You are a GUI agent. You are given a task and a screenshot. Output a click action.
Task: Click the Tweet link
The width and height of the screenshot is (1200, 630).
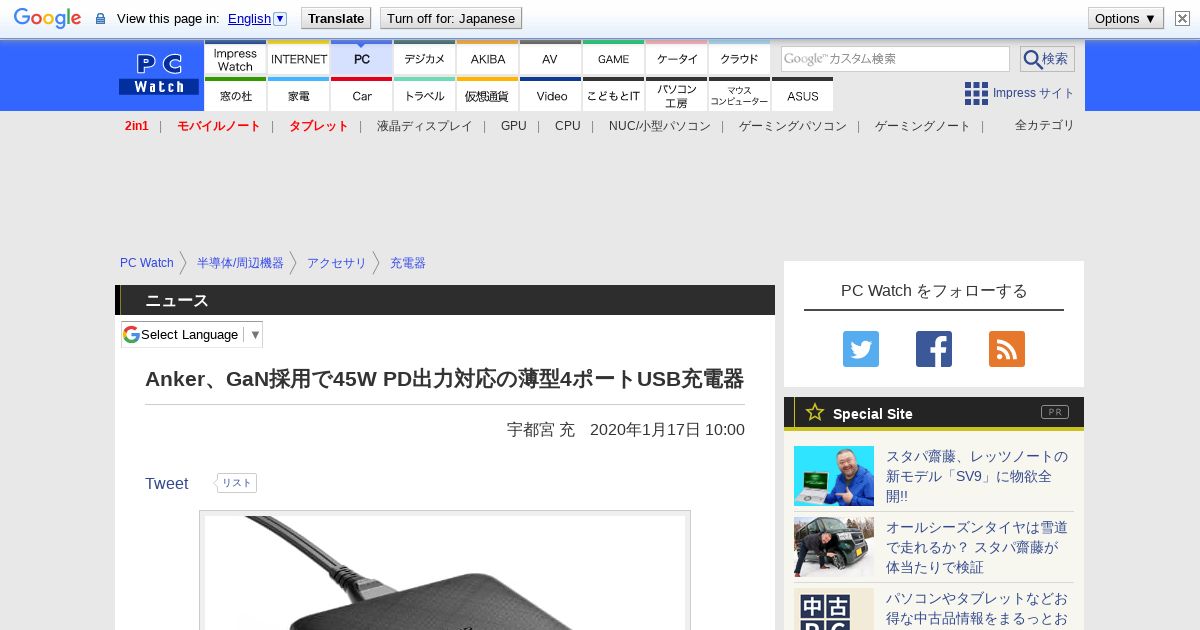click(166, 483)
